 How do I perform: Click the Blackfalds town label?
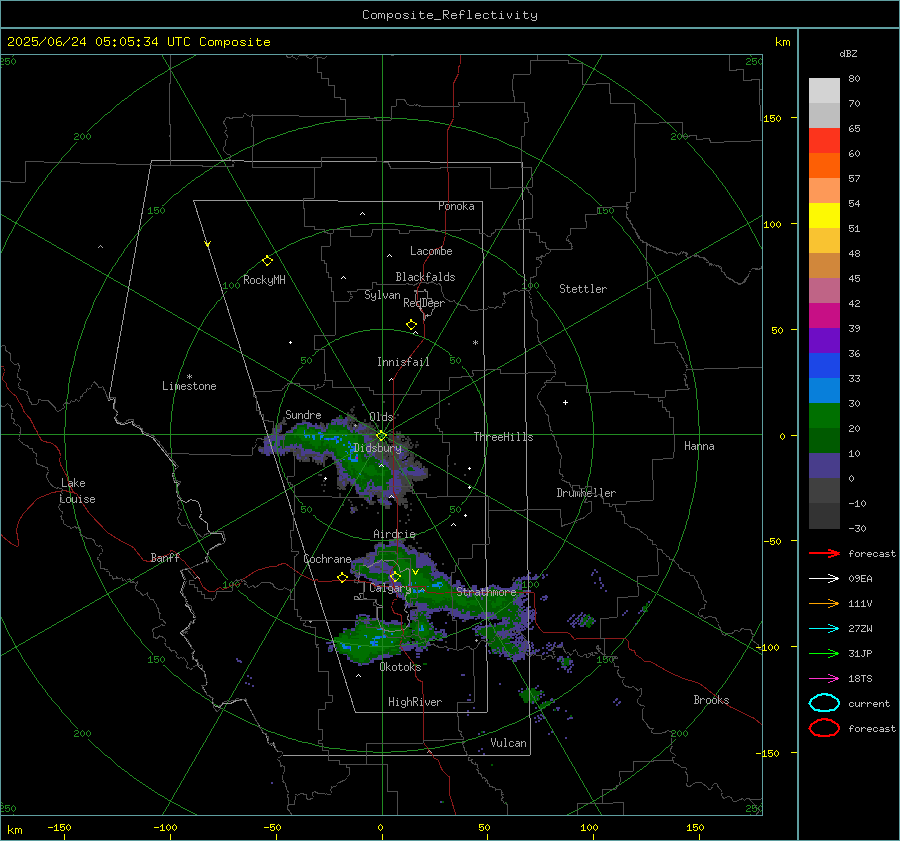(x=425, y=277)
